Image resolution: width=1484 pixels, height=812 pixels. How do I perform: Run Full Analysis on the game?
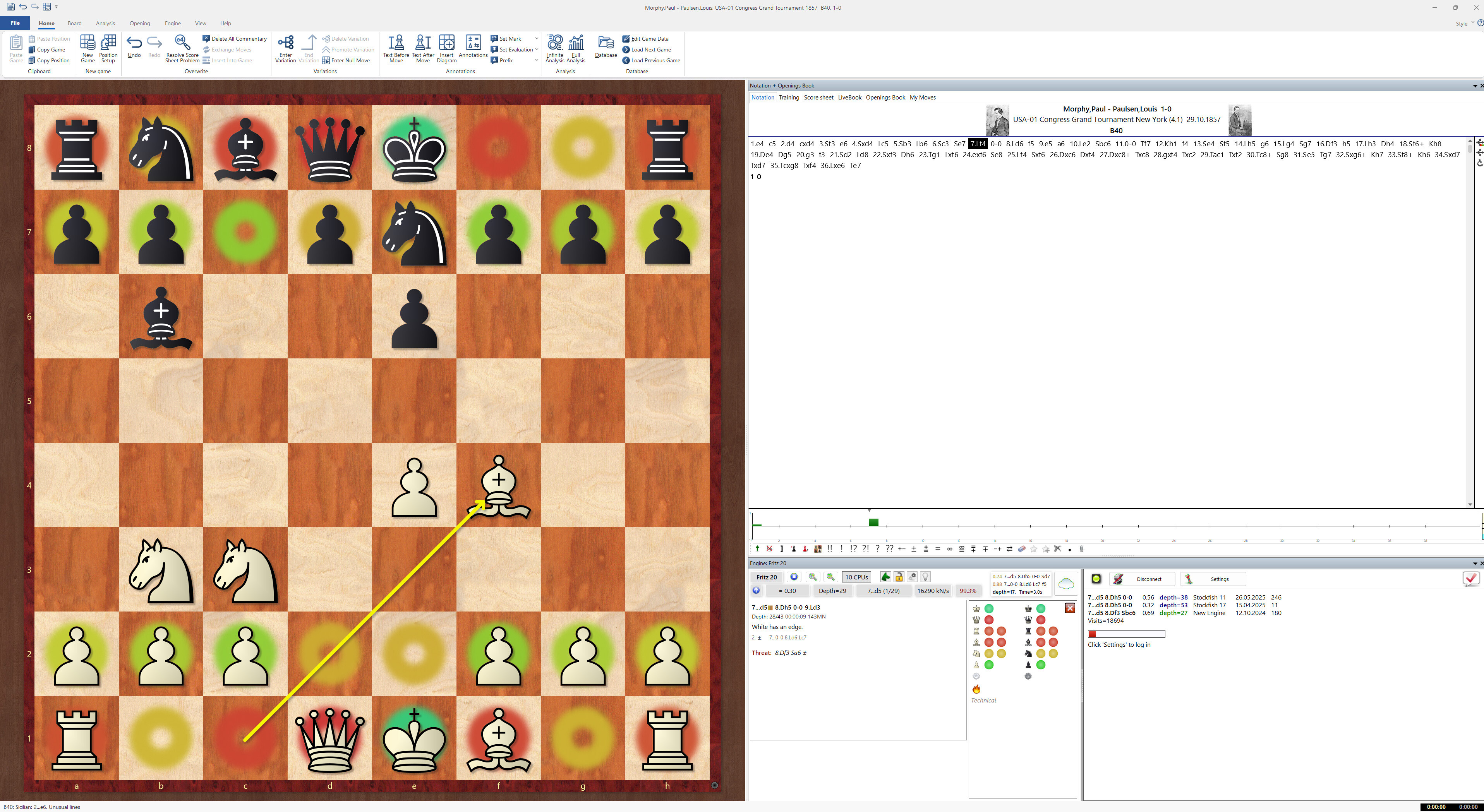(x=575, y=48)
